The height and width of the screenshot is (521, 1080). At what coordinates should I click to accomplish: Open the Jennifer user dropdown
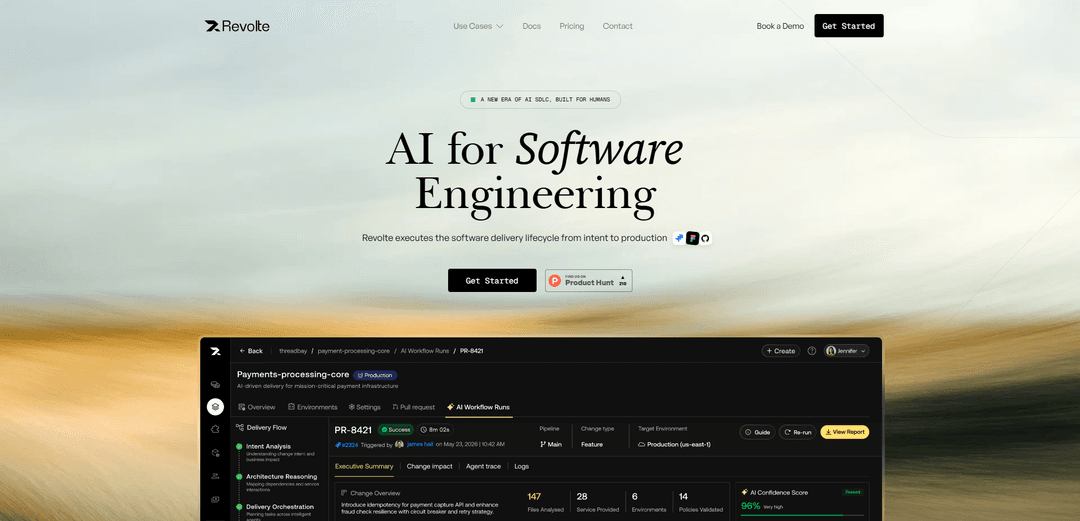tap(847, 351)
